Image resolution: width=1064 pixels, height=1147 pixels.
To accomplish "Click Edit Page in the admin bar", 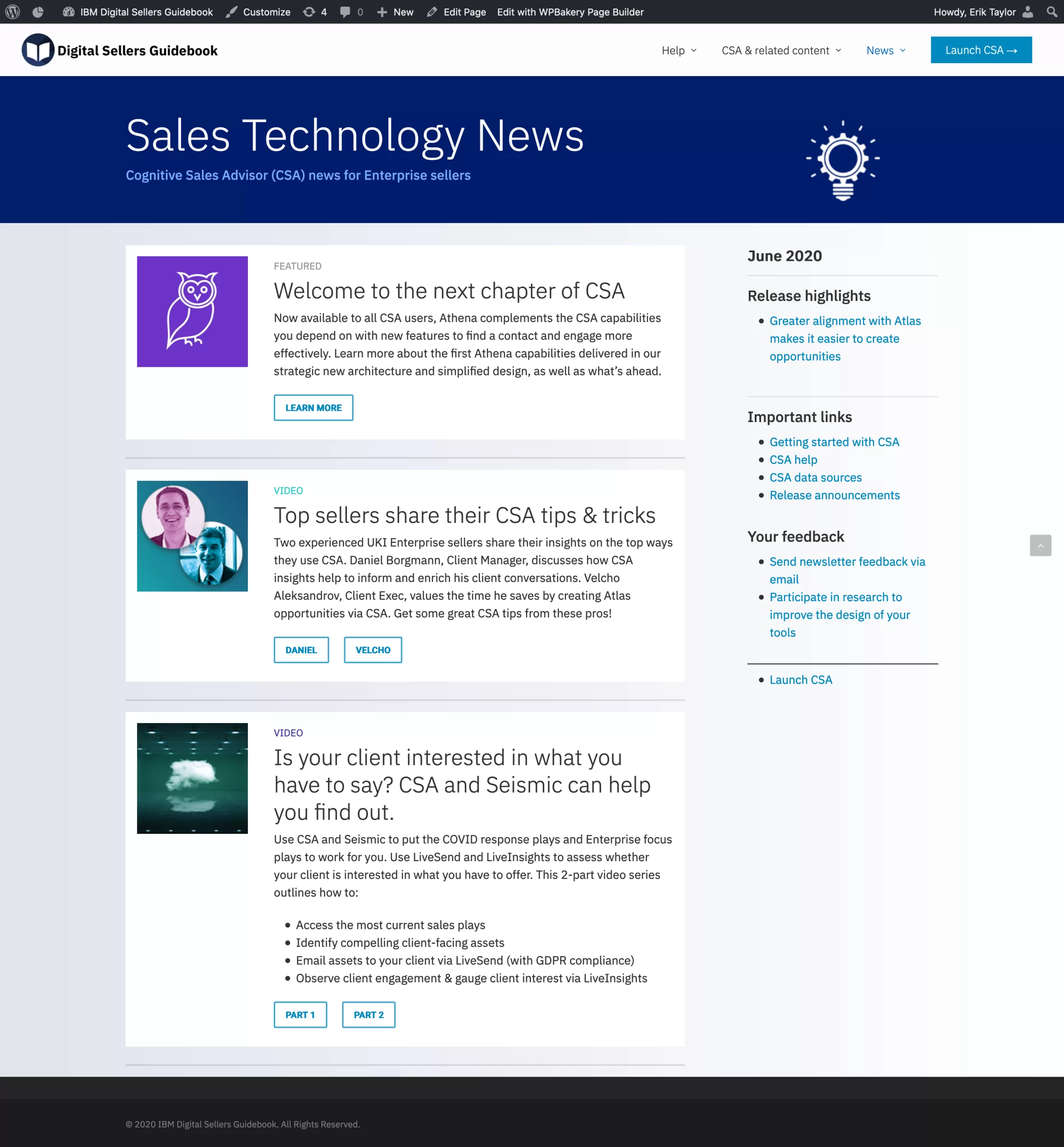I will click(457, 12).
